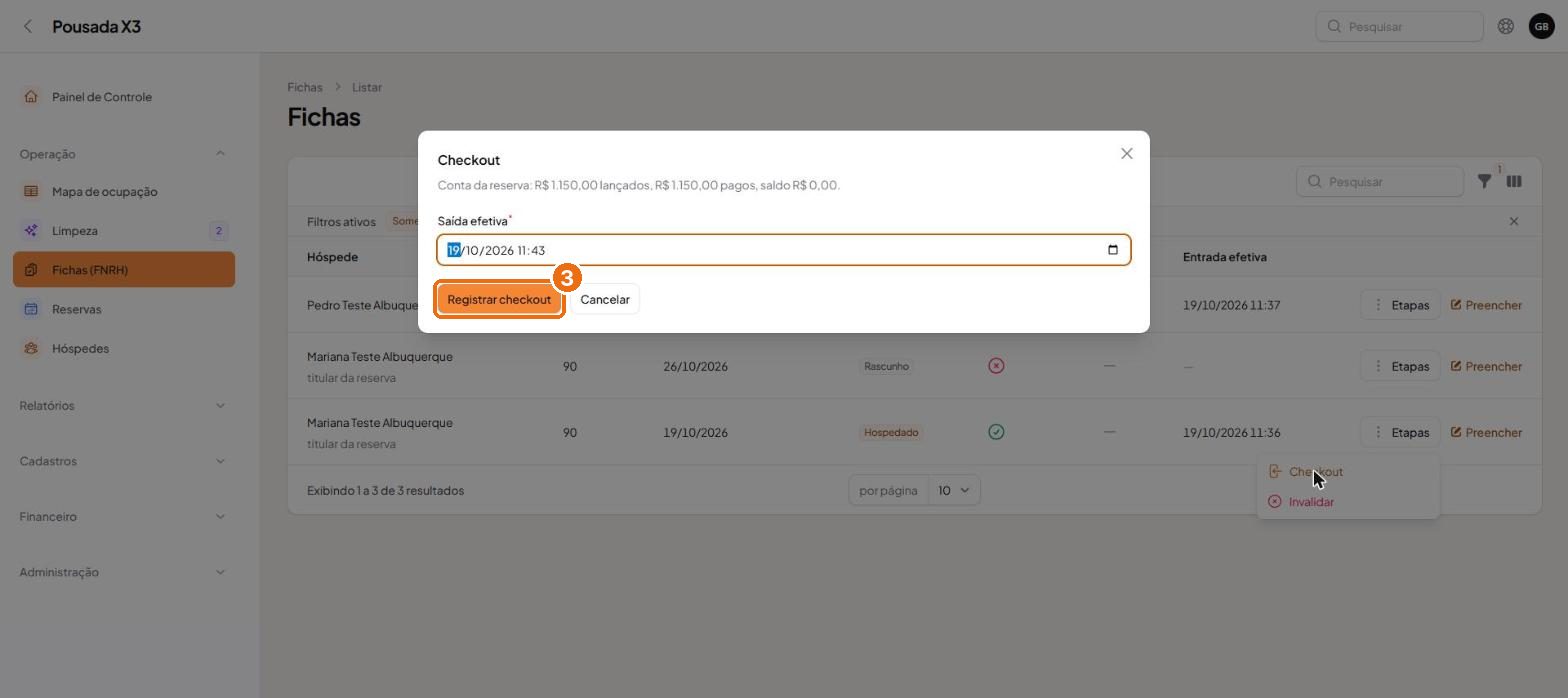1568x698 pixels.
Task: Open the theme settings icon in the header
Action: click(x=1505, y=27)
